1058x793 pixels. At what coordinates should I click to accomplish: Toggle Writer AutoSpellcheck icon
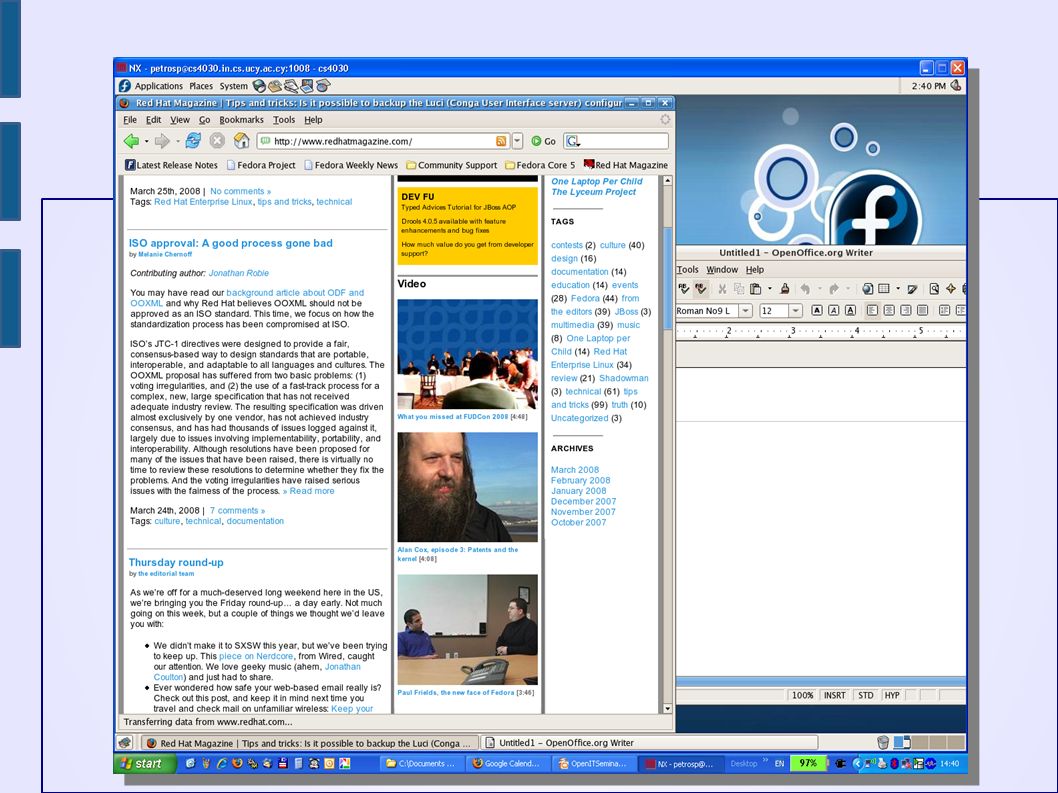pyautogui.click(x=701, y=289)
